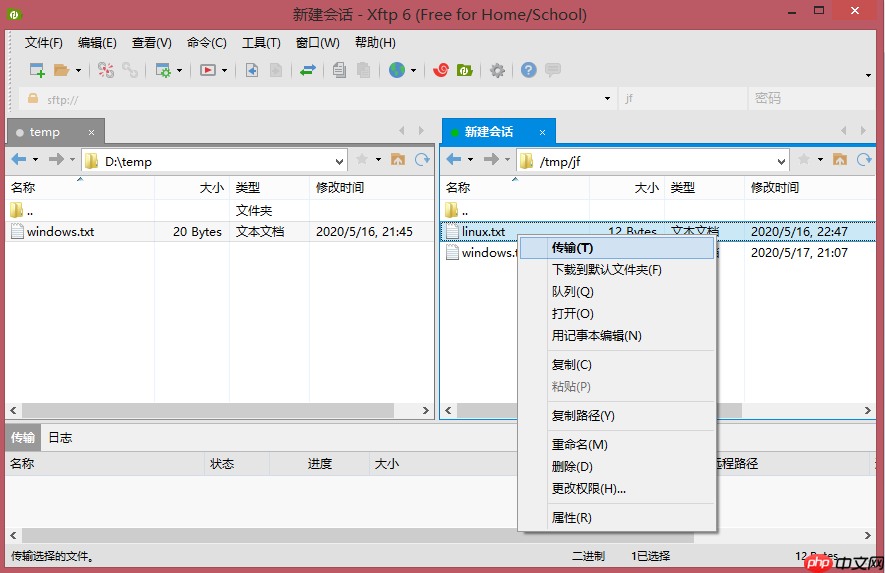This screenshot has height=573, width=885.
Task: Click the username field showing jf
Action: 682,99
